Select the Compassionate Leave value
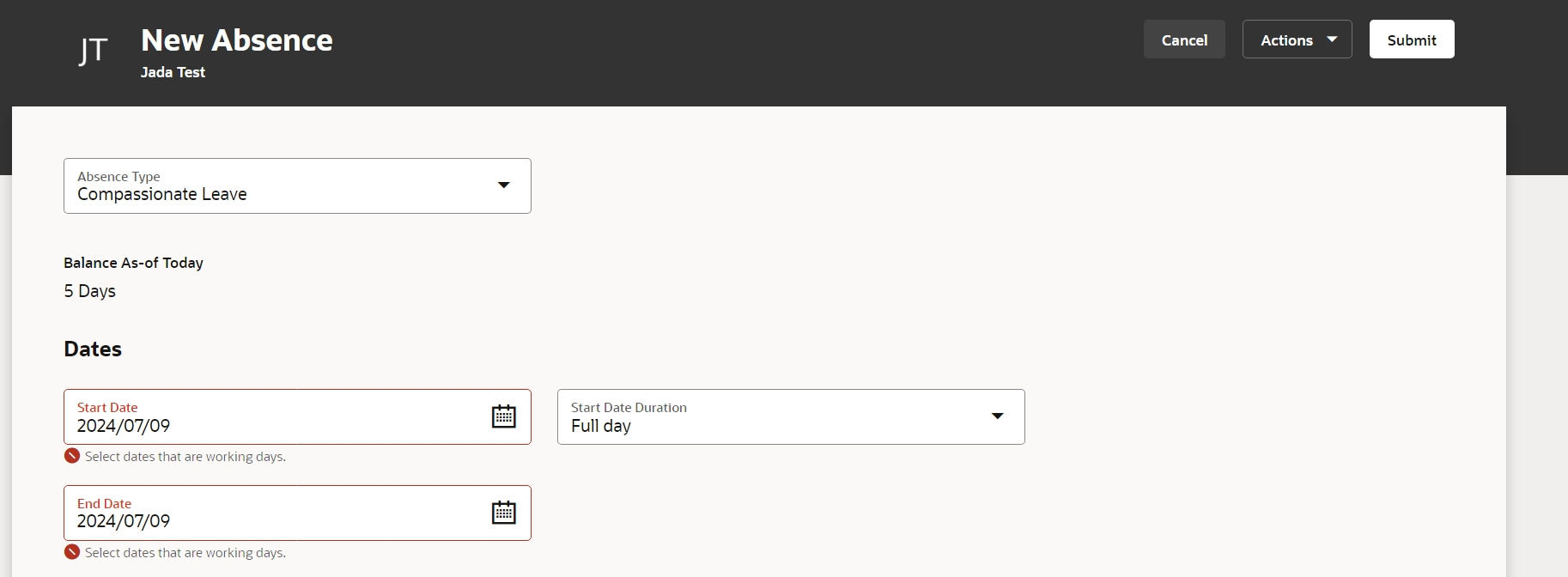This screenshot has height=577, width=1568. click(161, 194)
